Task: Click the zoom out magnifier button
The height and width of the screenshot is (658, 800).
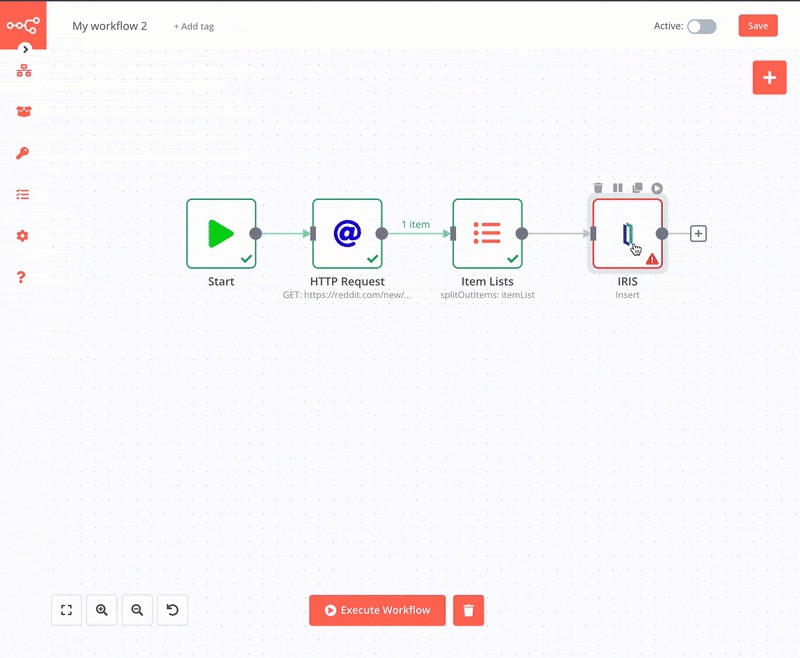Action: 137,610
